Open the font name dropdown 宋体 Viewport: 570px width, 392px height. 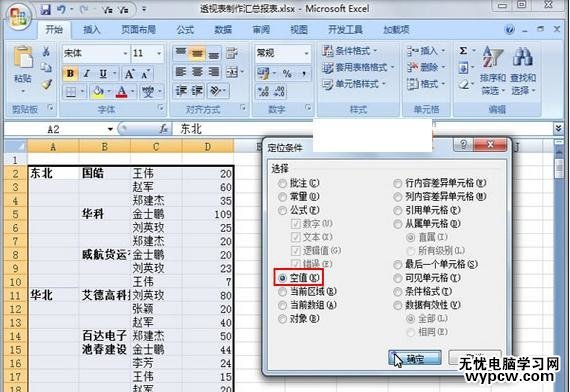125,53
